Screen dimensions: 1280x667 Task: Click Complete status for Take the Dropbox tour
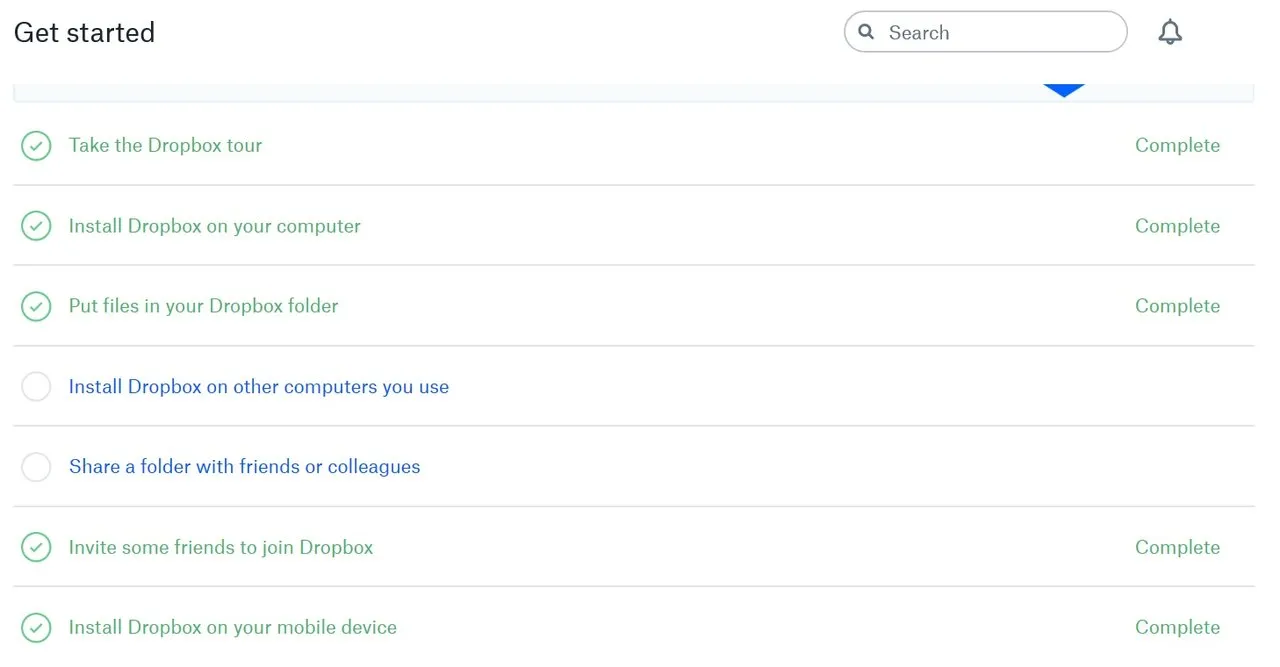(x=1177, y=146)
